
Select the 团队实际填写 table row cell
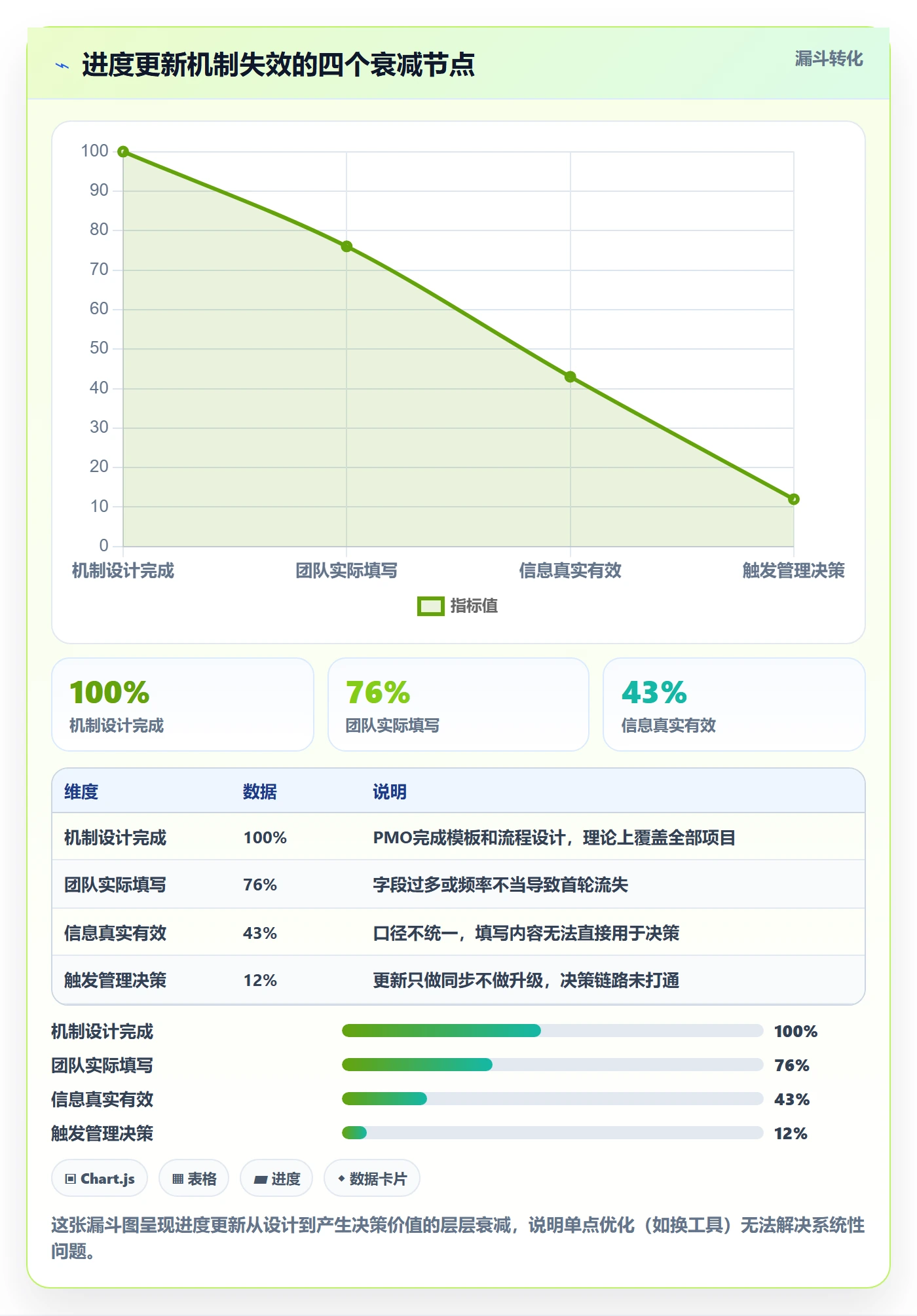pos(115,885)
